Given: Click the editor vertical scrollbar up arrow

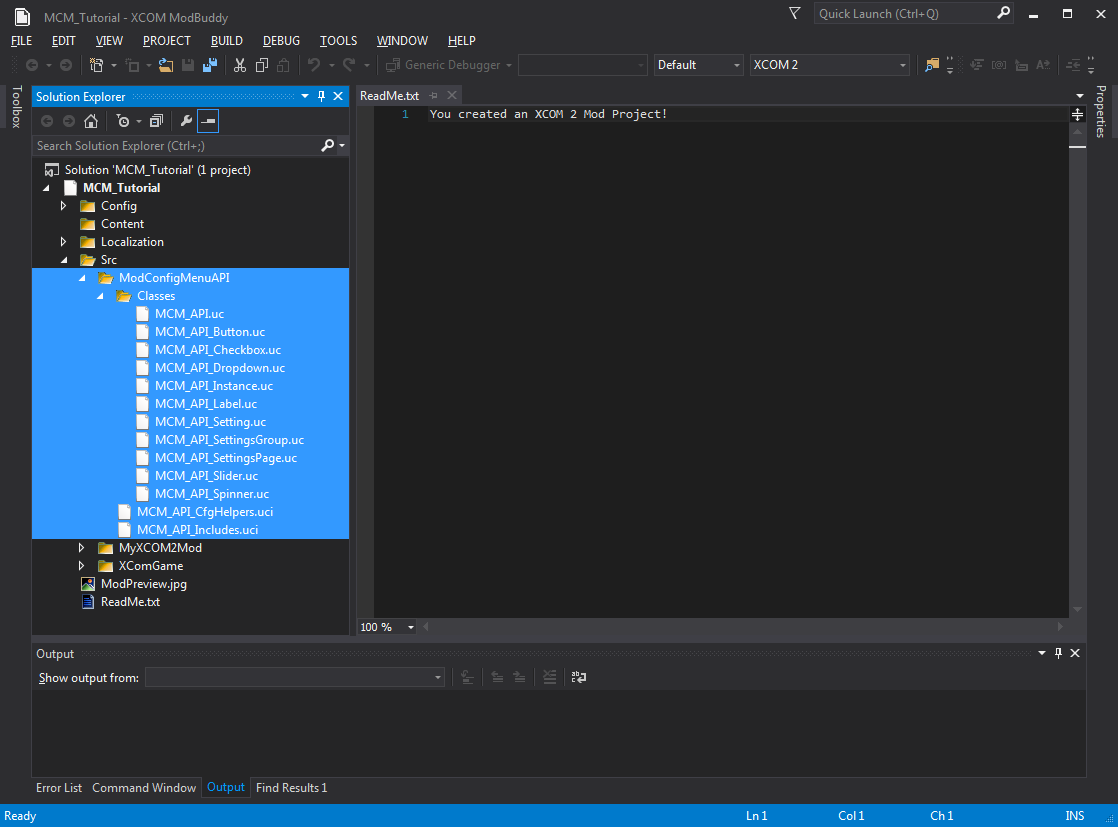Looking at the screenshot, I should [1077, 132].
